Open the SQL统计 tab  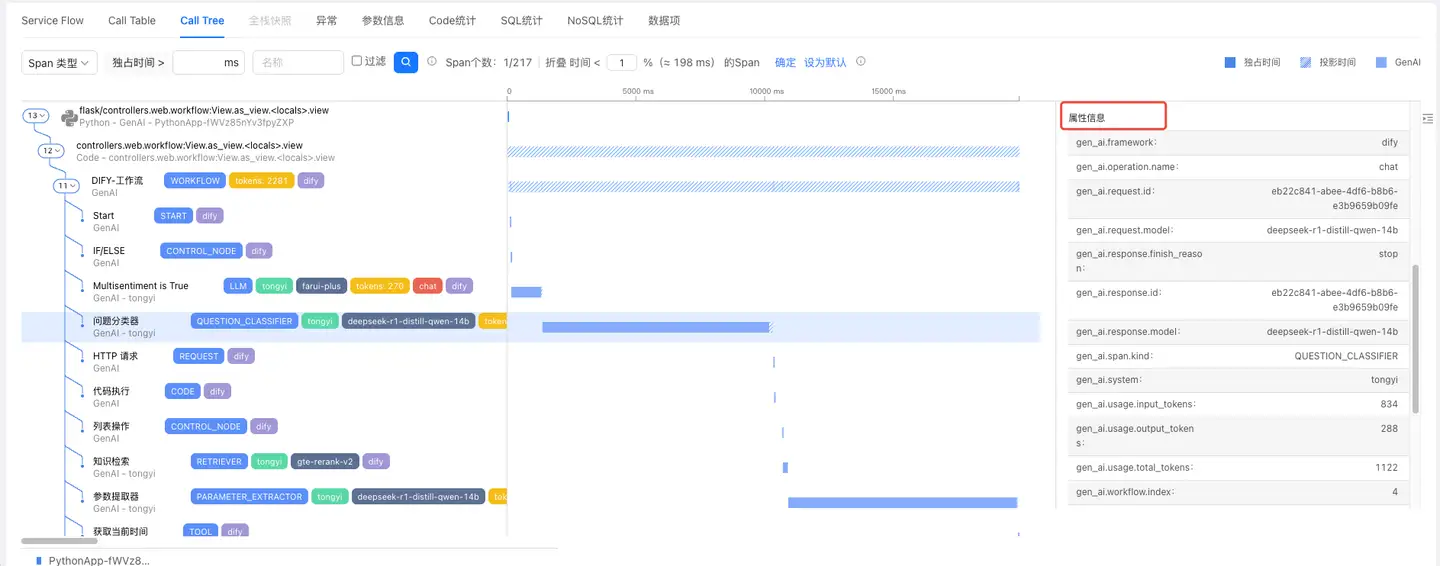521,20
